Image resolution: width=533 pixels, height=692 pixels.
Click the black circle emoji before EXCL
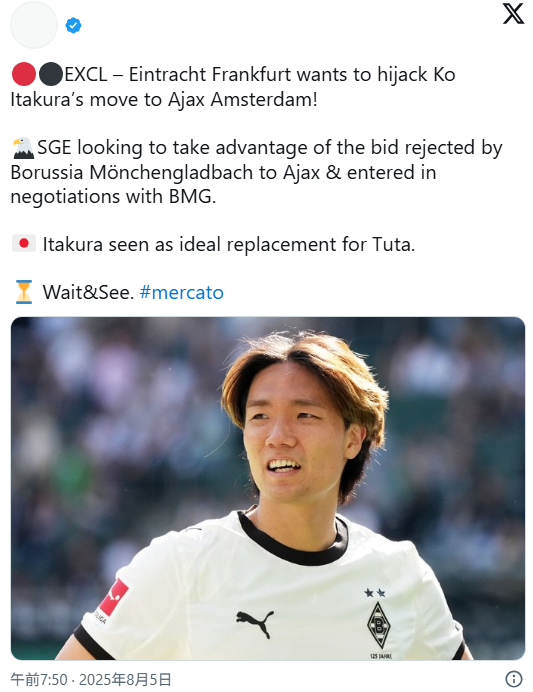click(51, 74)
